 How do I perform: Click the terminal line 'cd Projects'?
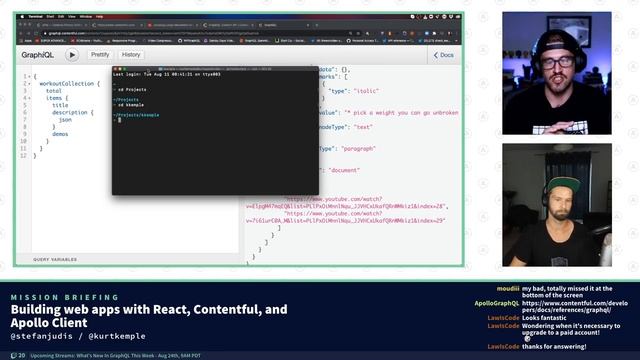131,89
